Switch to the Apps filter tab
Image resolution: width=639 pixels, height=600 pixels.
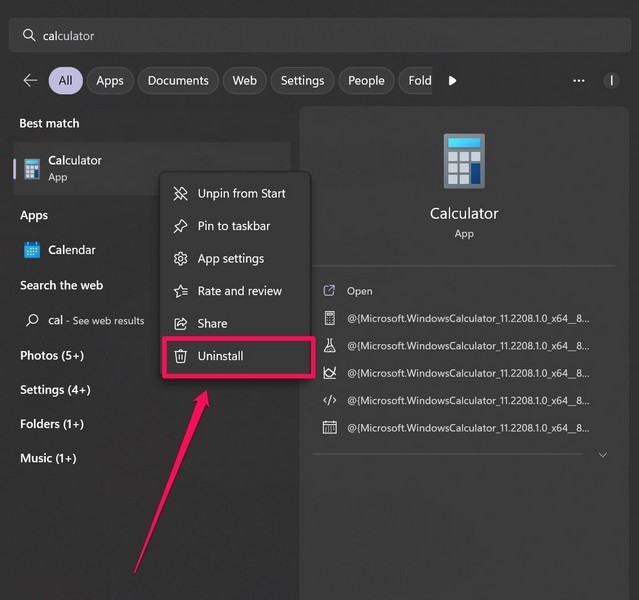point(110,81)
